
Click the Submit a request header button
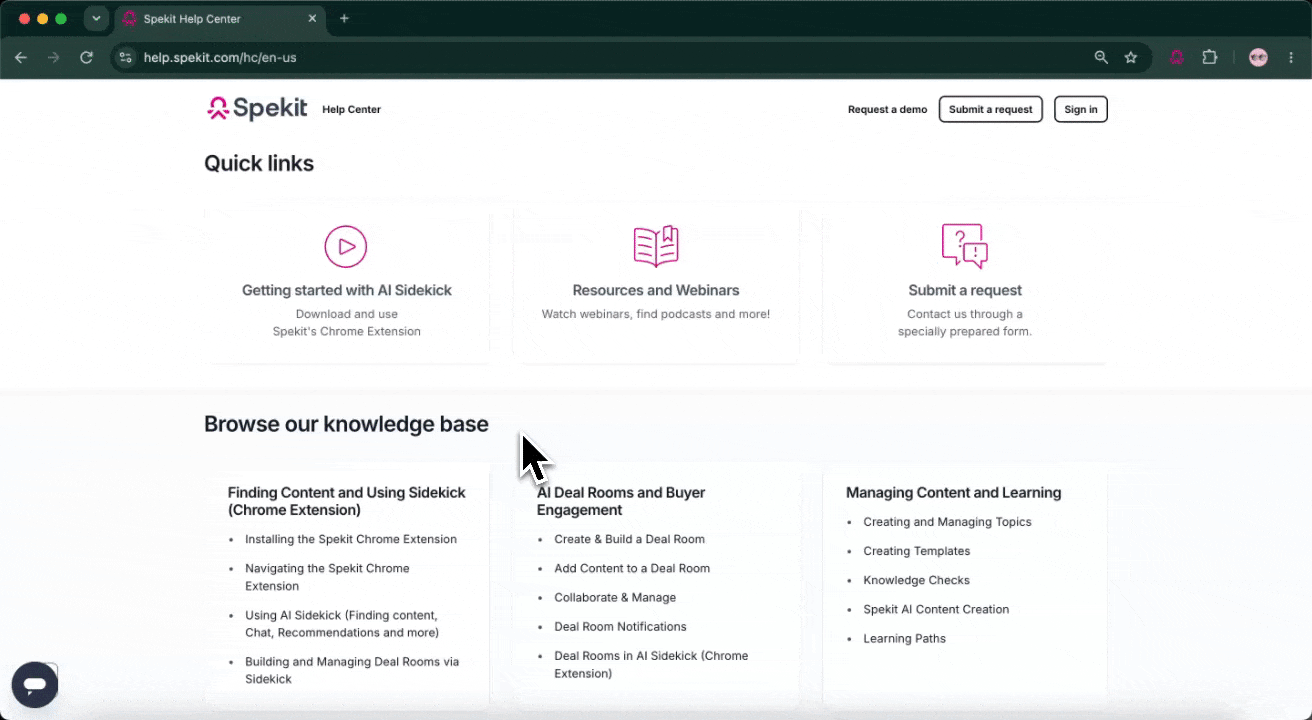coord(990,109)
